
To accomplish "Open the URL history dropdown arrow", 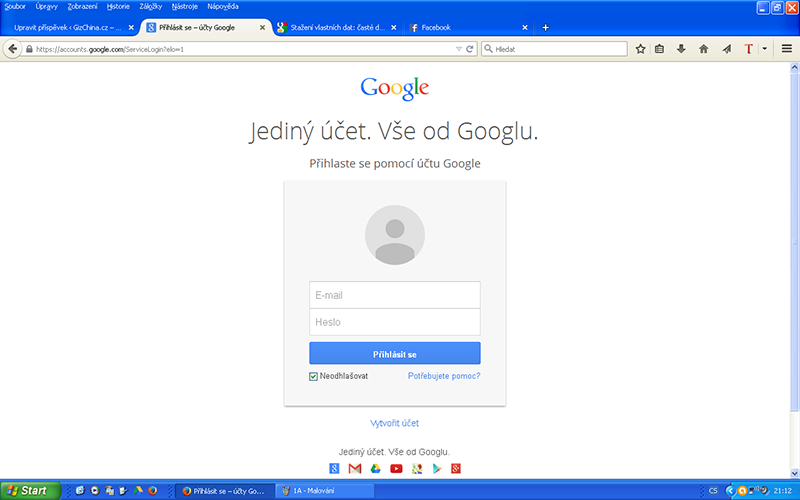I will (459, 49).
